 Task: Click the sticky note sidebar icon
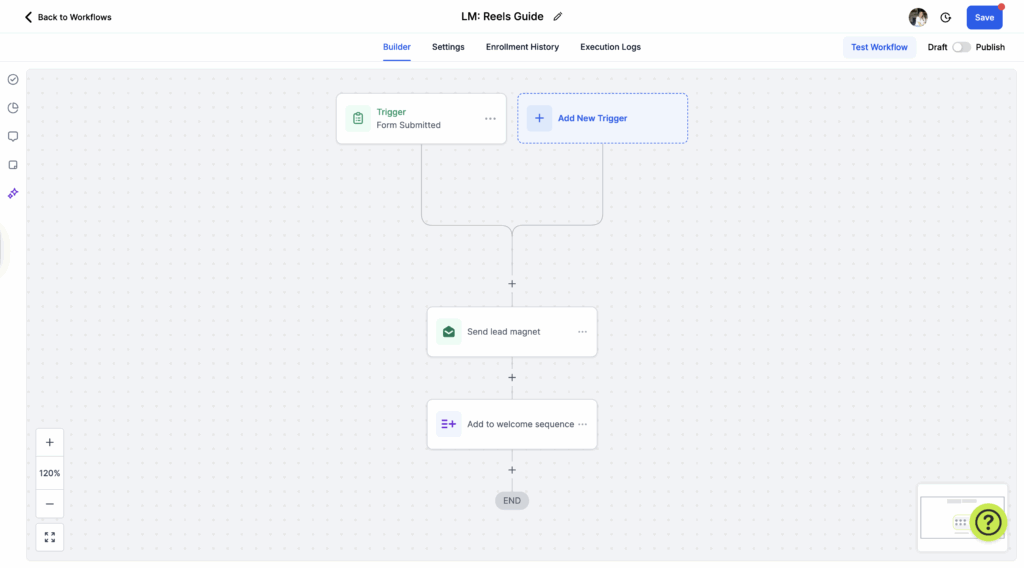[x=13, y=165]
